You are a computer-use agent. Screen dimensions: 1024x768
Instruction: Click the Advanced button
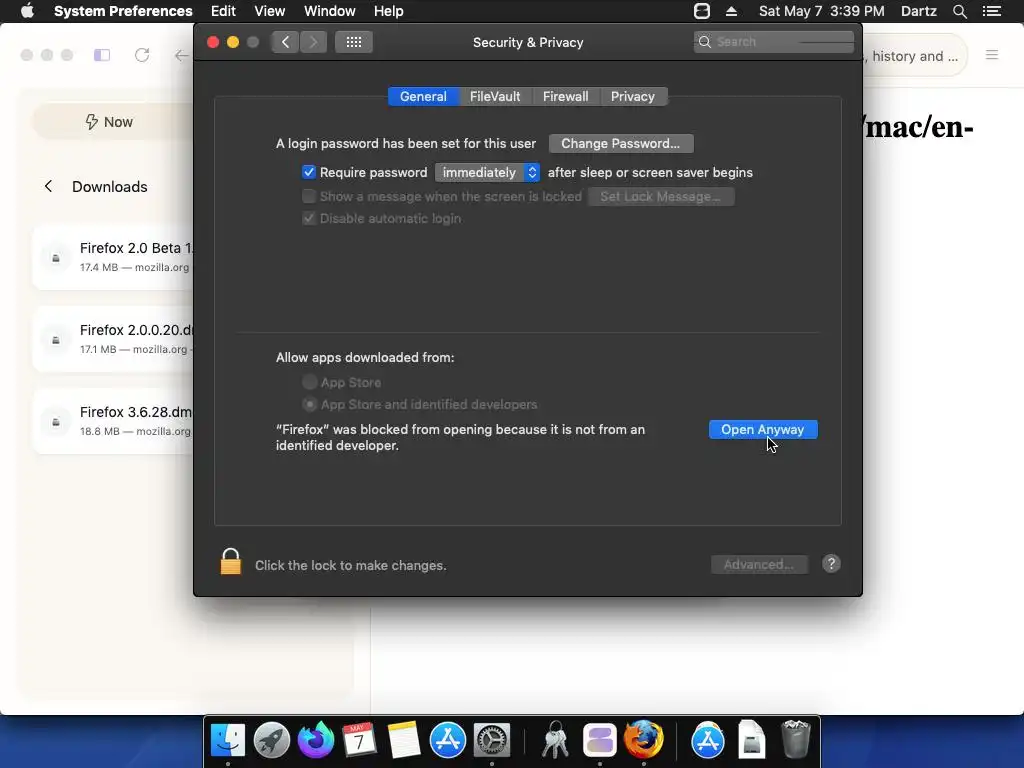click(759, 564)
